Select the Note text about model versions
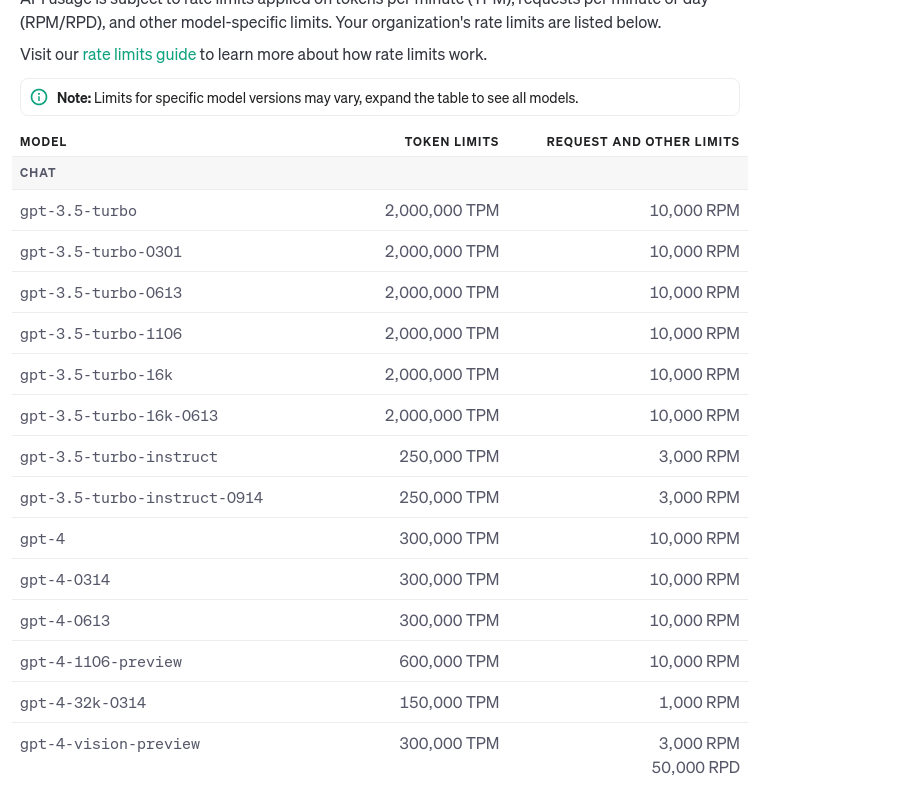 (x=318, y=98)
